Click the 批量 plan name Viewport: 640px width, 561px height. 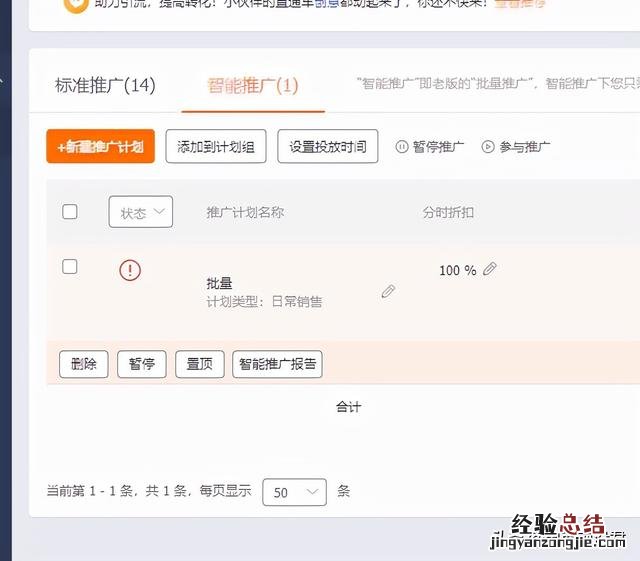tap(219, 283)
